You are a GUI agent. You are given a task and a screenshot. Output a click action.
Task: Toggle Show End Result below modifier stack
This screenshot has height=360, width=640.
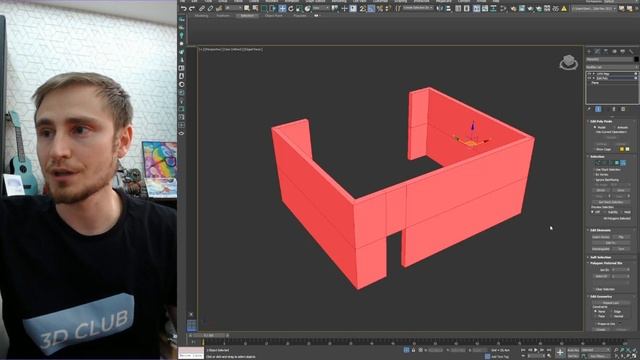[x=598, y=109]
